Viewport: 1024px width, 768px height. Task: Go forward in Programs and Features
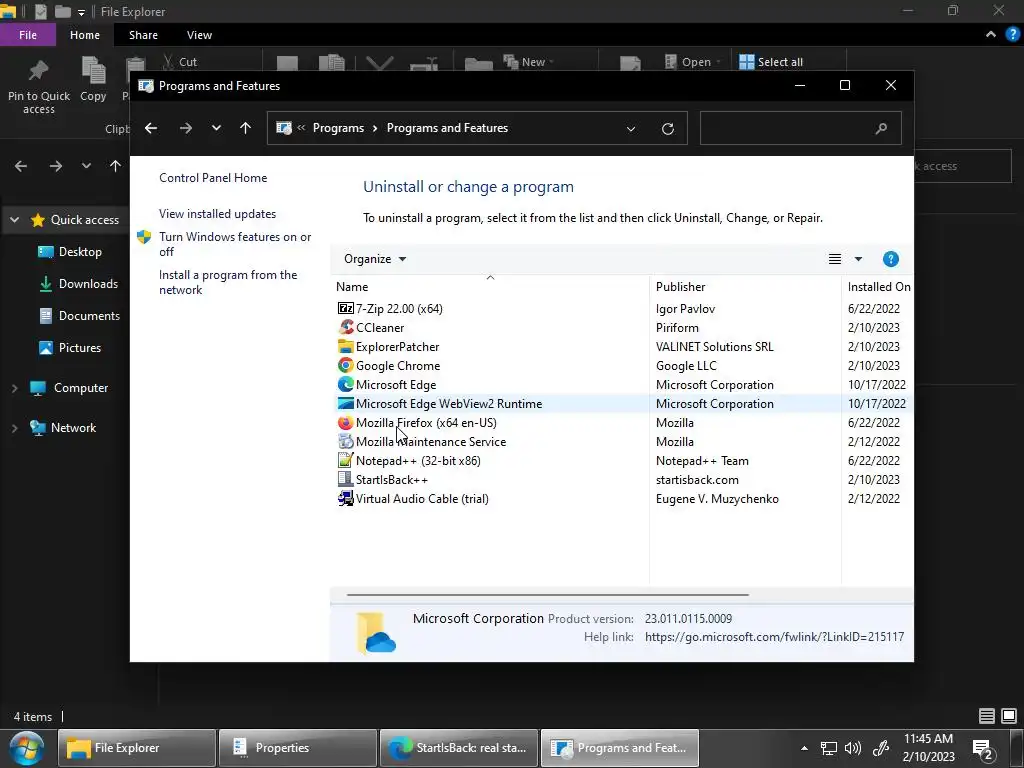186,128
